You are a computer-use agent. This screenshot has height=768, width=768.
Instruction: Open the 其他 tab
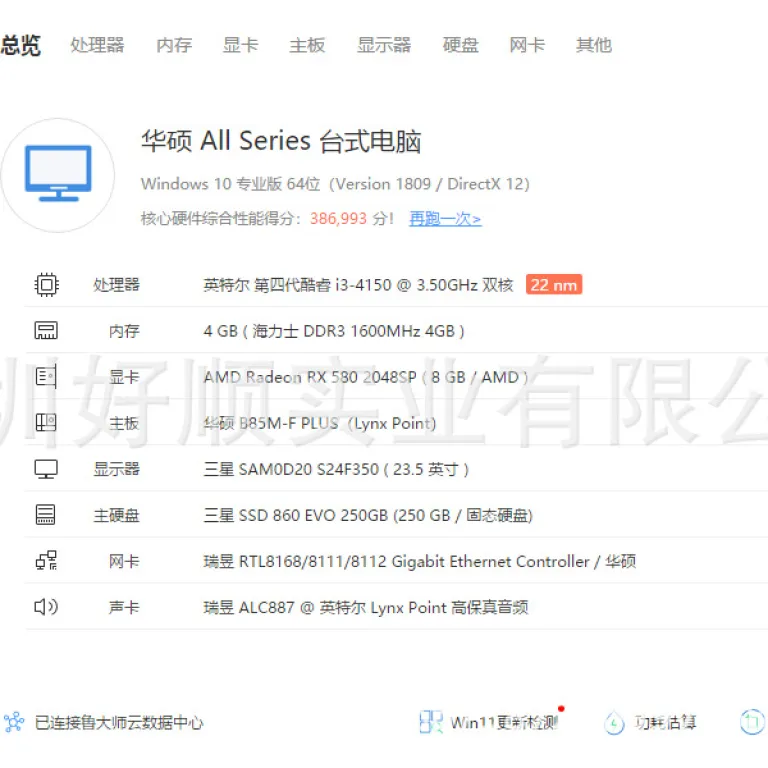[594, 45]
